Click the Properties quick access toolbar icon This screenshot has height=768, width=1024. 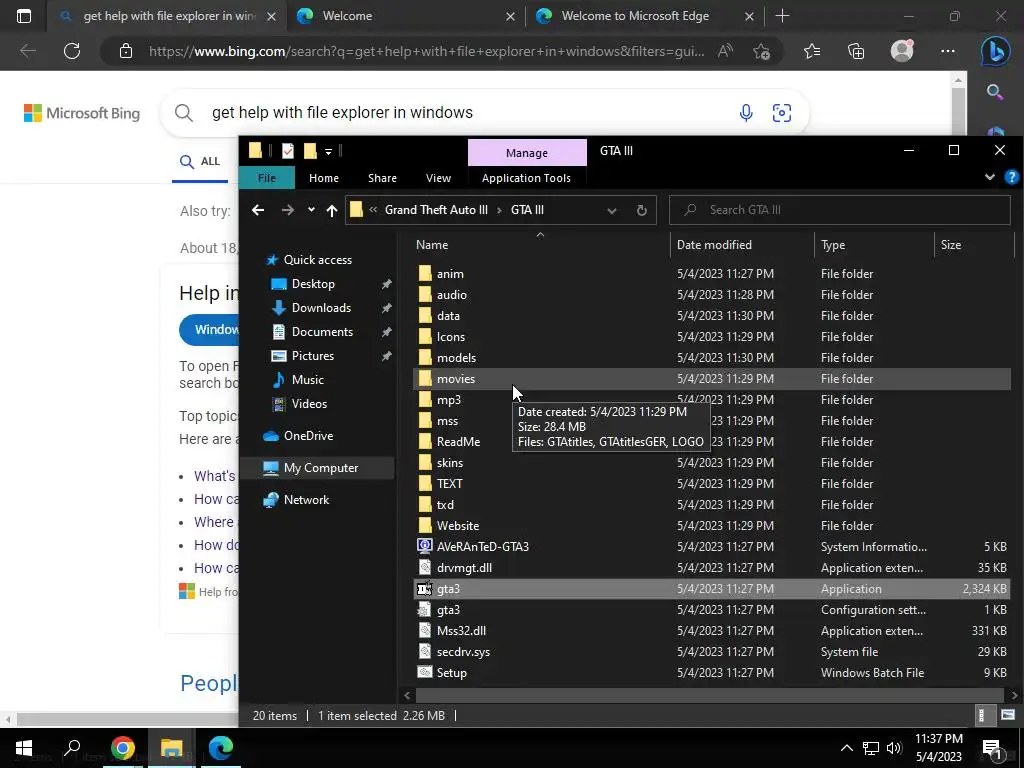pos(287,151)
